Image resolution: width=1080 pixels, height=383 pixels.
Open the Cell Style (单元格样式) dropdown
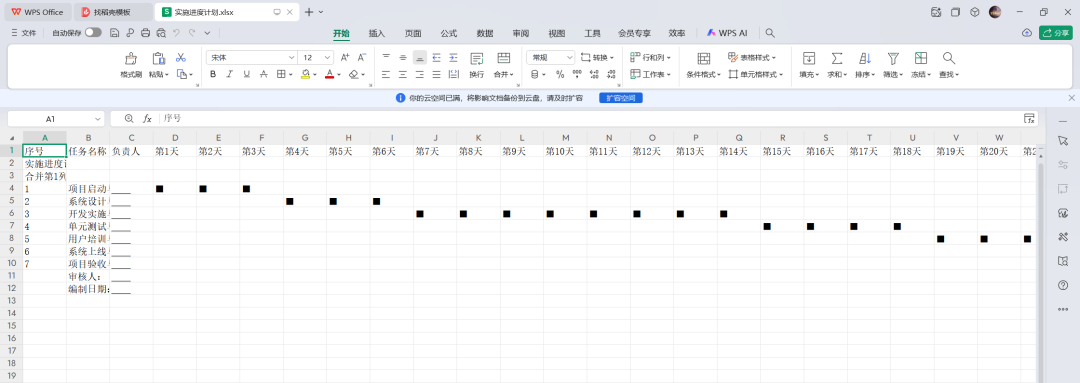tap(756, 74)
